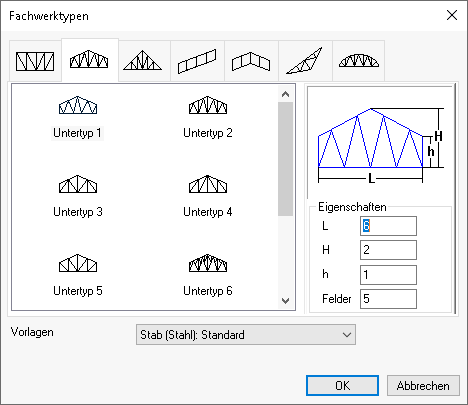Click the subtype list scroll-down arrow

pos(285,301)
